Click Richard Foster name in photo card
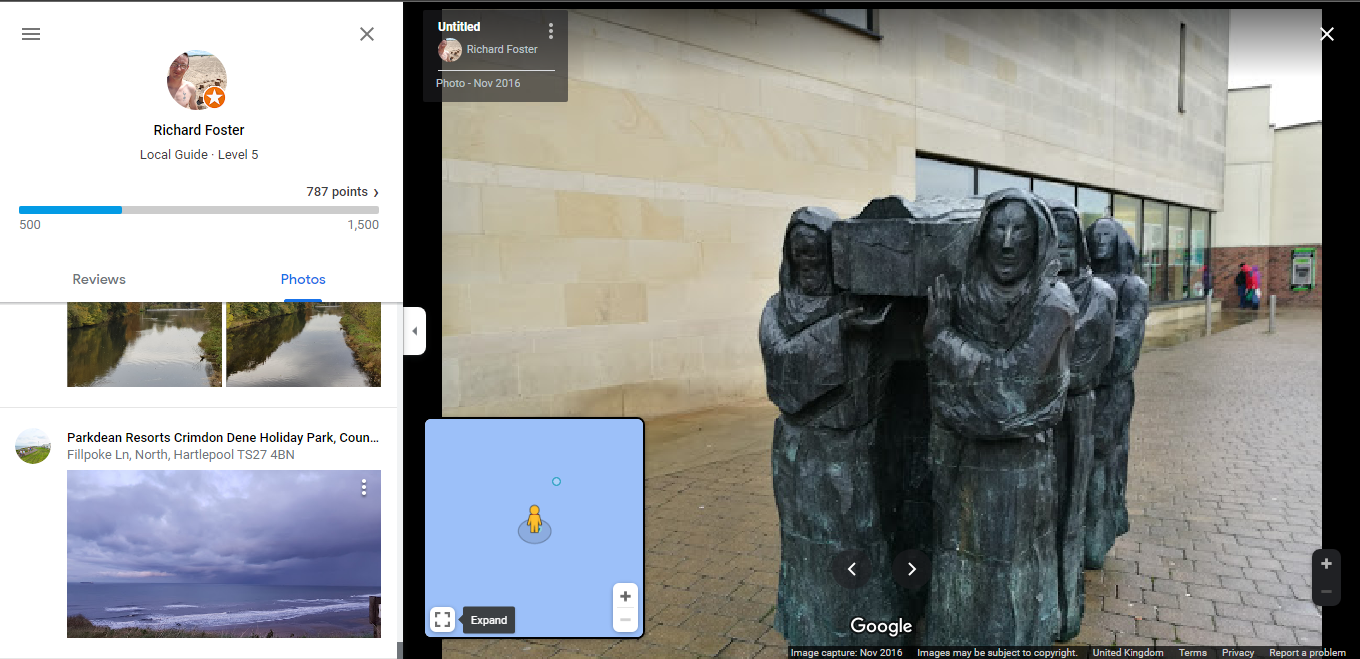1360x659 pixels. coord(502,49)
